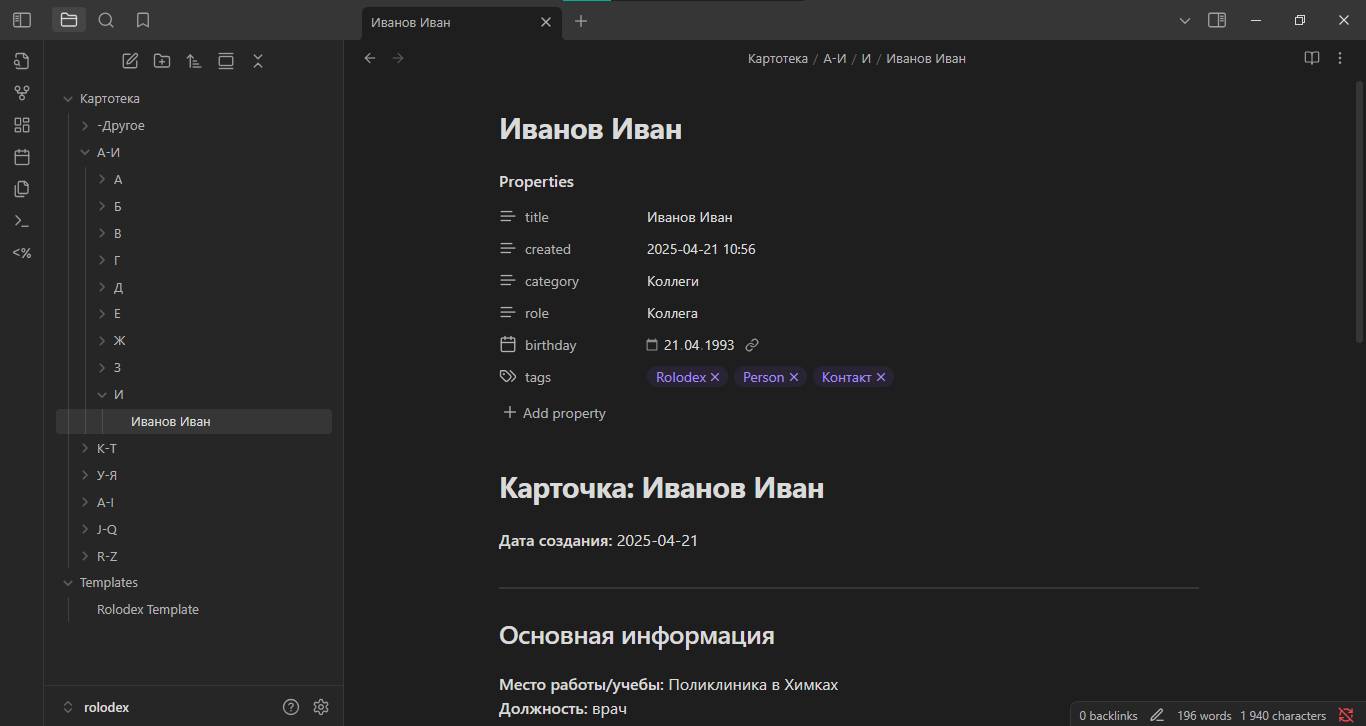Open a new tab
The width and height of the screenshot is (1366, 726).
581,21
